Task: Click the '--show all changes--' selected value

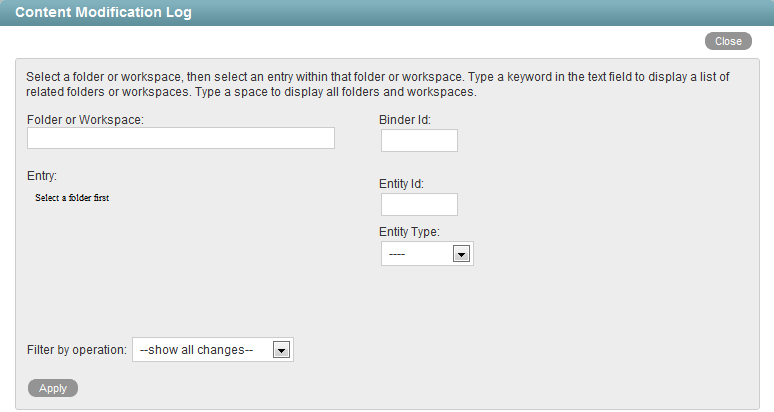Action: pyautogui.click(x=200, y=350)
